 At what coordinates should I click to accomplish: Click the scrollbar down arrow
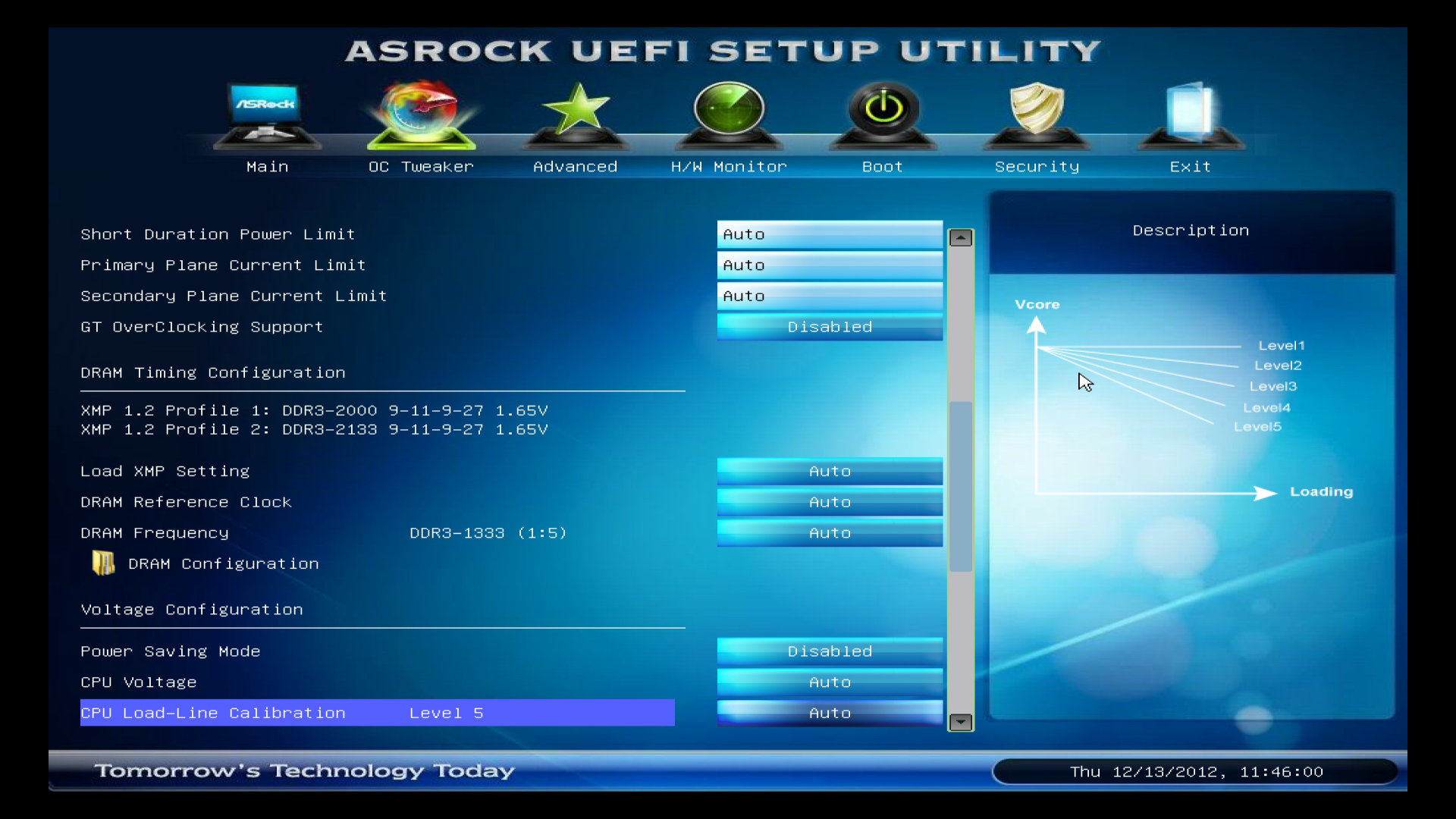tap(961, 722)
